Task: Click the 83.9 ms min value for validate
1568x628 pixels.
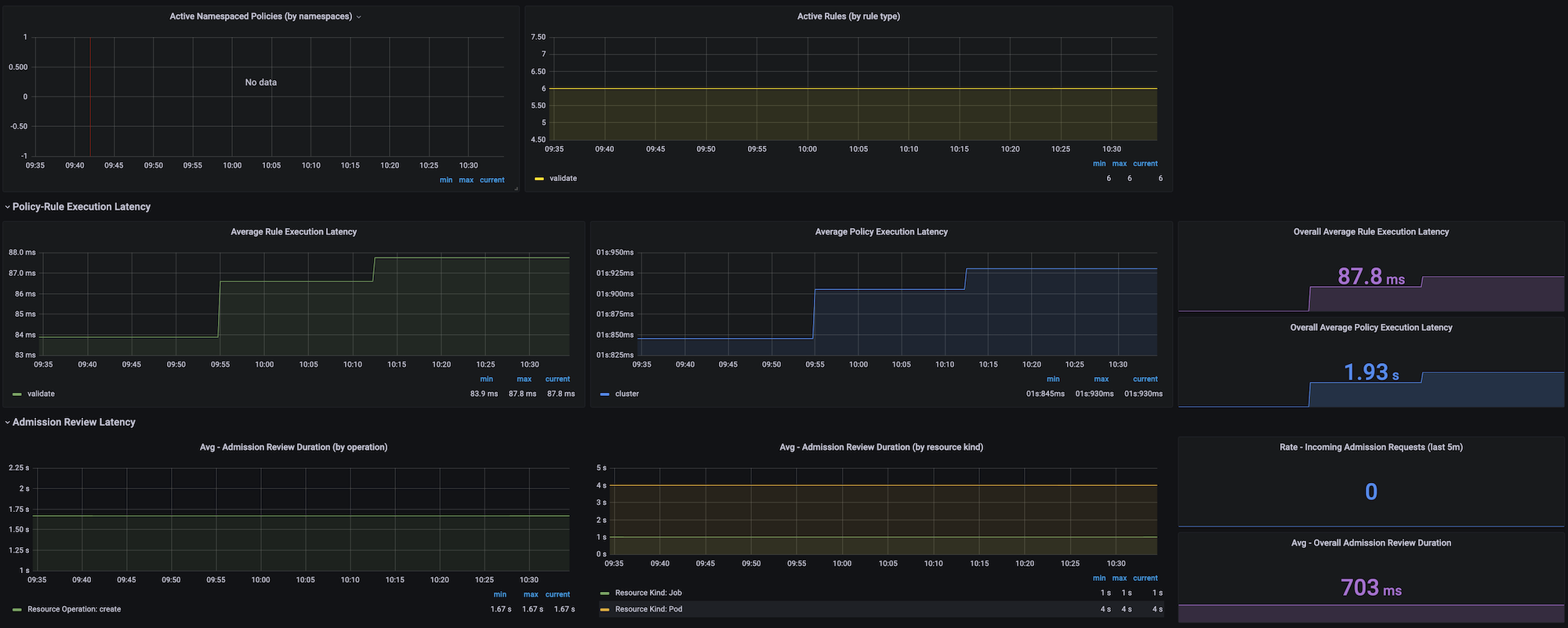Action: [x=484, y=394]
